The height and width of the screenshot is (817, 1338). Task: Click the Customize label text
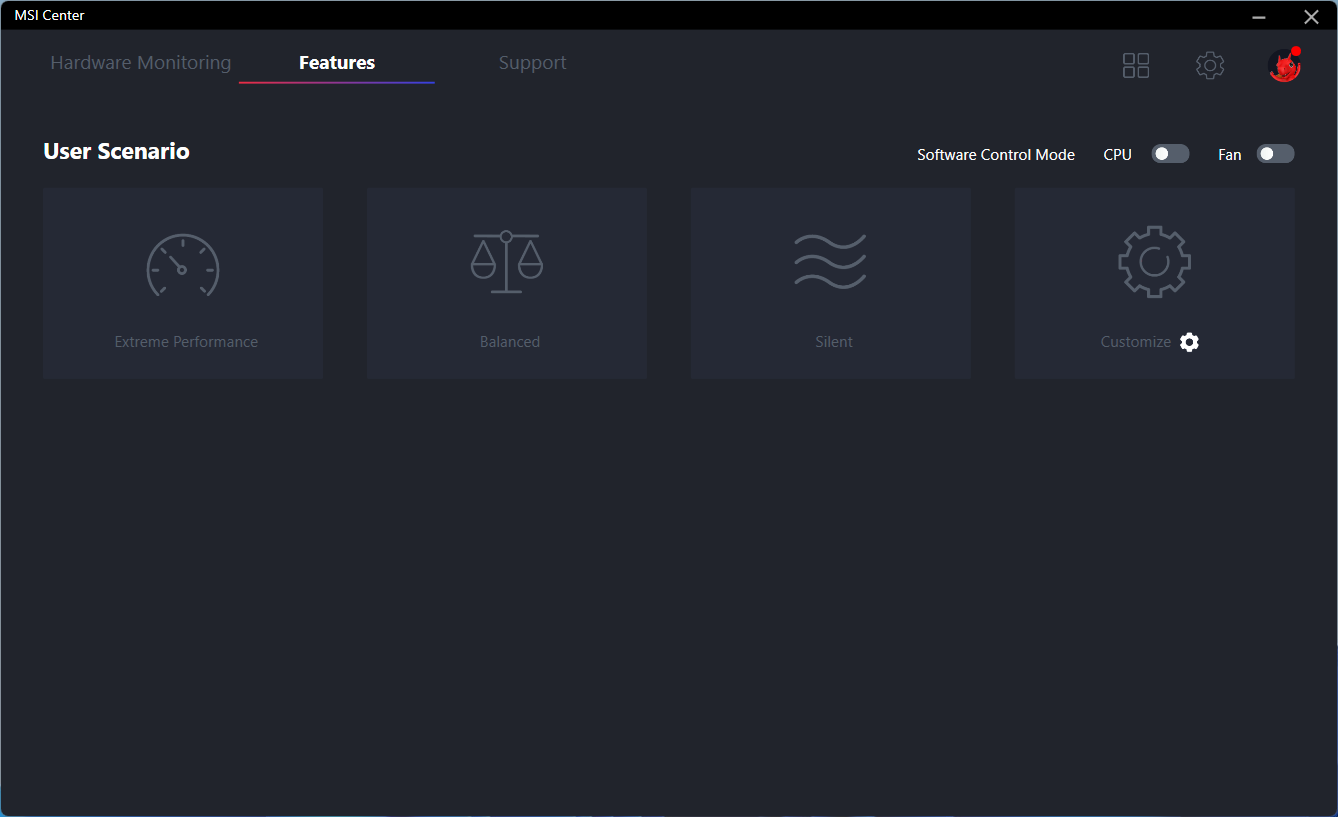1136,342
